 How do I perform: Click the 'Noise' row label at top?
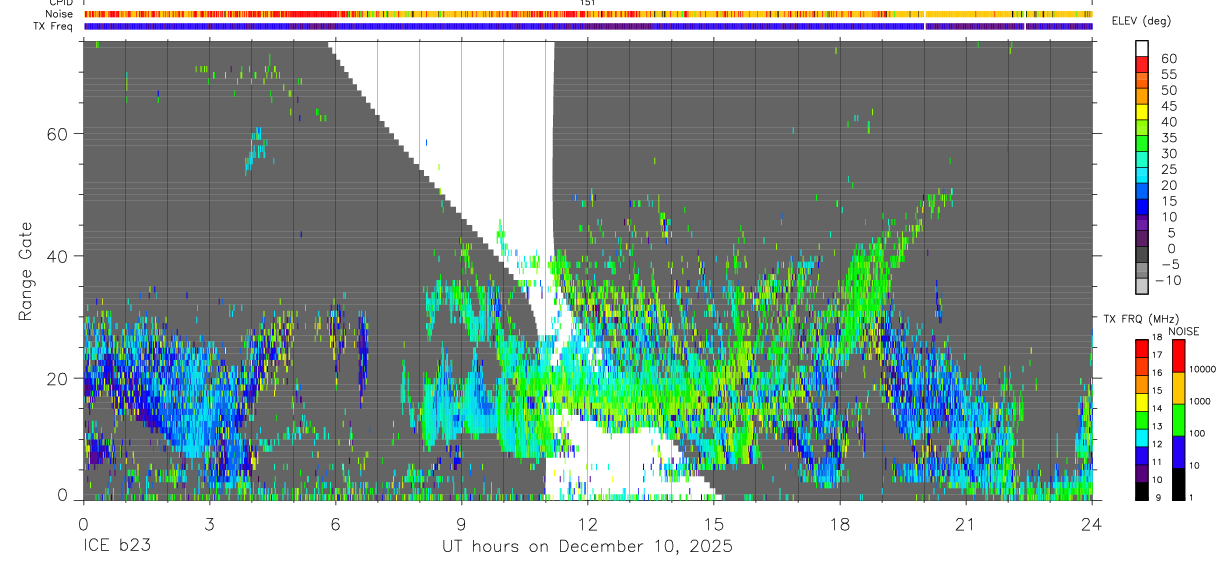[x=61, y=14]
